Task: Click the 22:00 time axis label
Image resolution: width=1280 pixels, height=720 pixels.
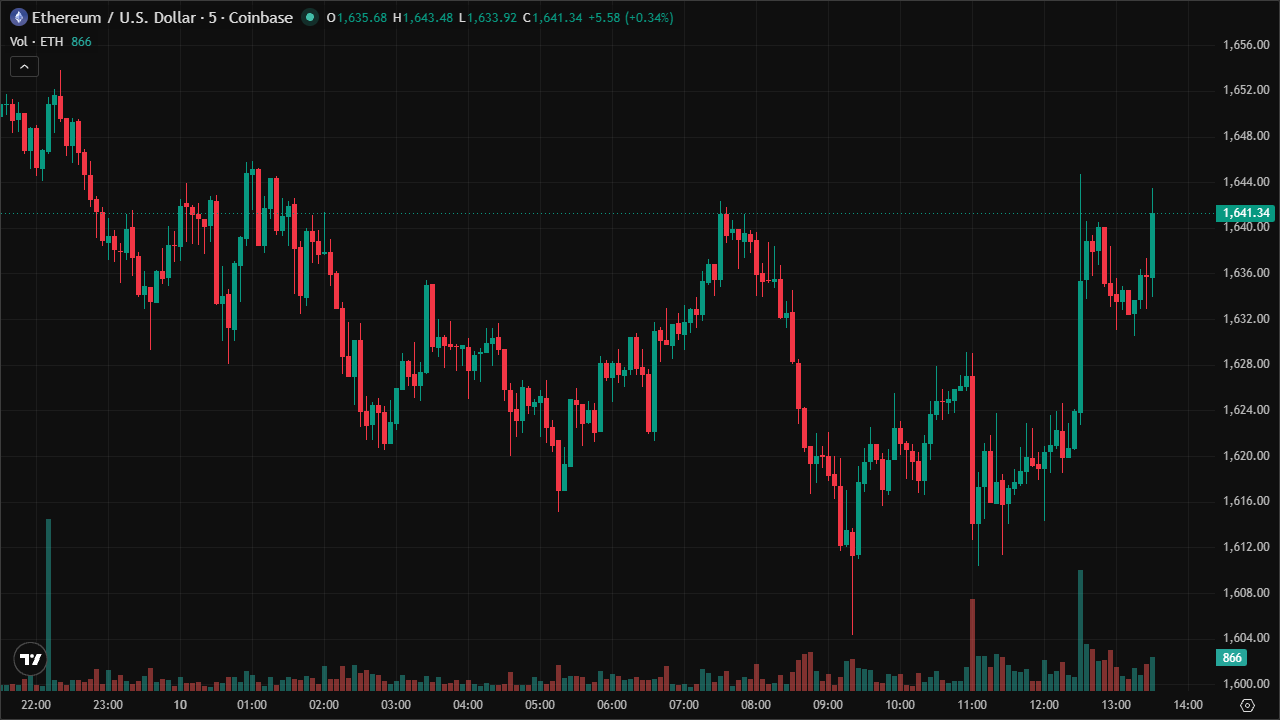Action: tap(36, 705)
